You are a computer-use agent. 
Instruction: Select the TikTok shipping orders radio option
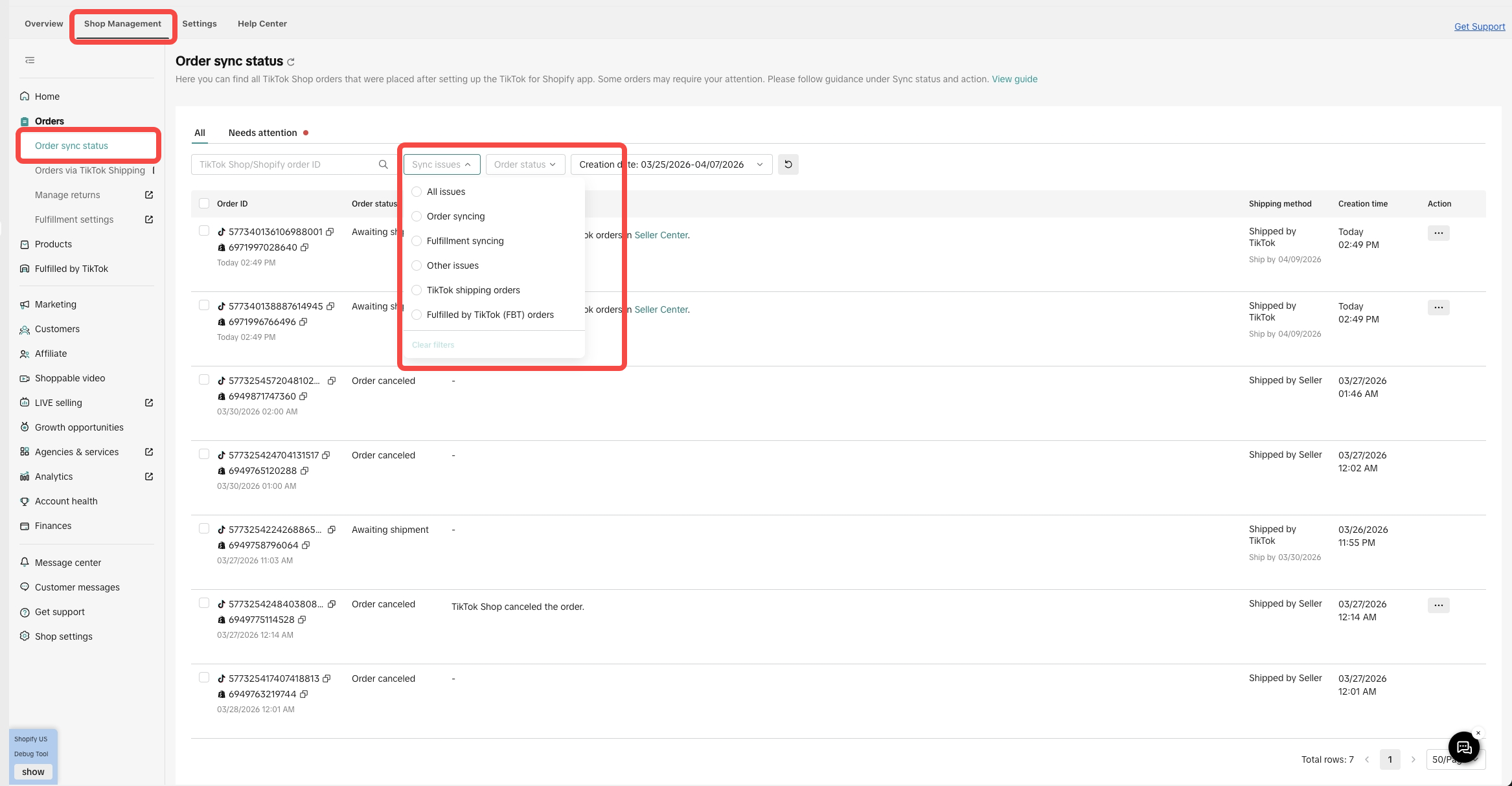point(417,290)
